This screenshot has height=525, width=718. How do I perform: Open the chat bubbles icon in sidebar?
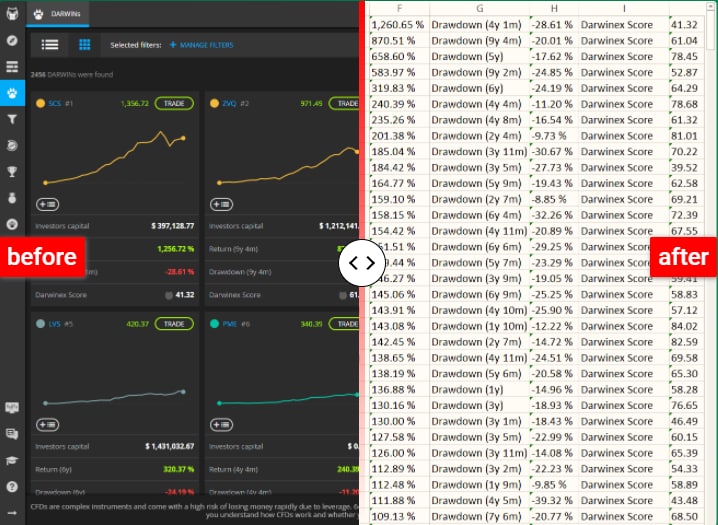pos(12,434)
